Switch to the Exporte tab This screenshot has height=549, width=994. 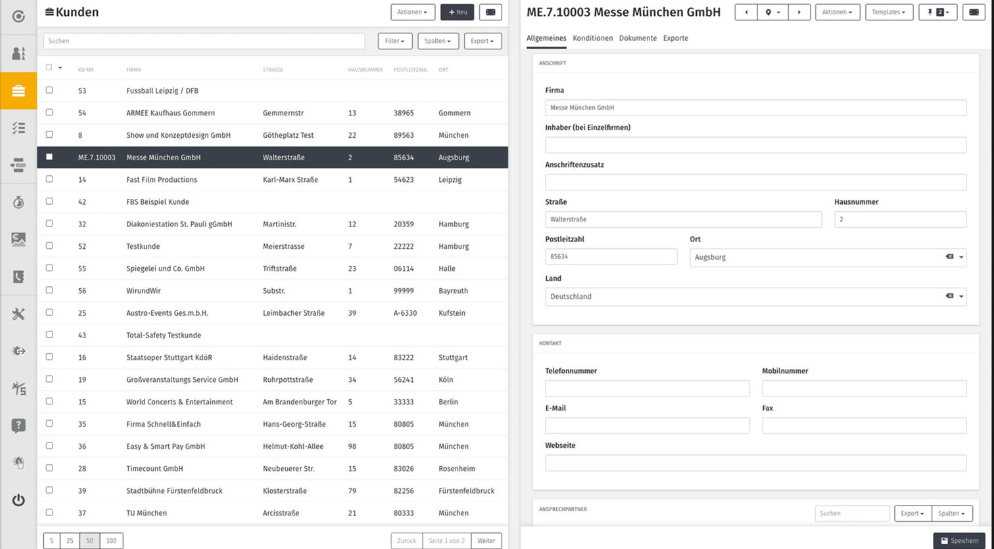pyautogui.click(x=676, y=38)
